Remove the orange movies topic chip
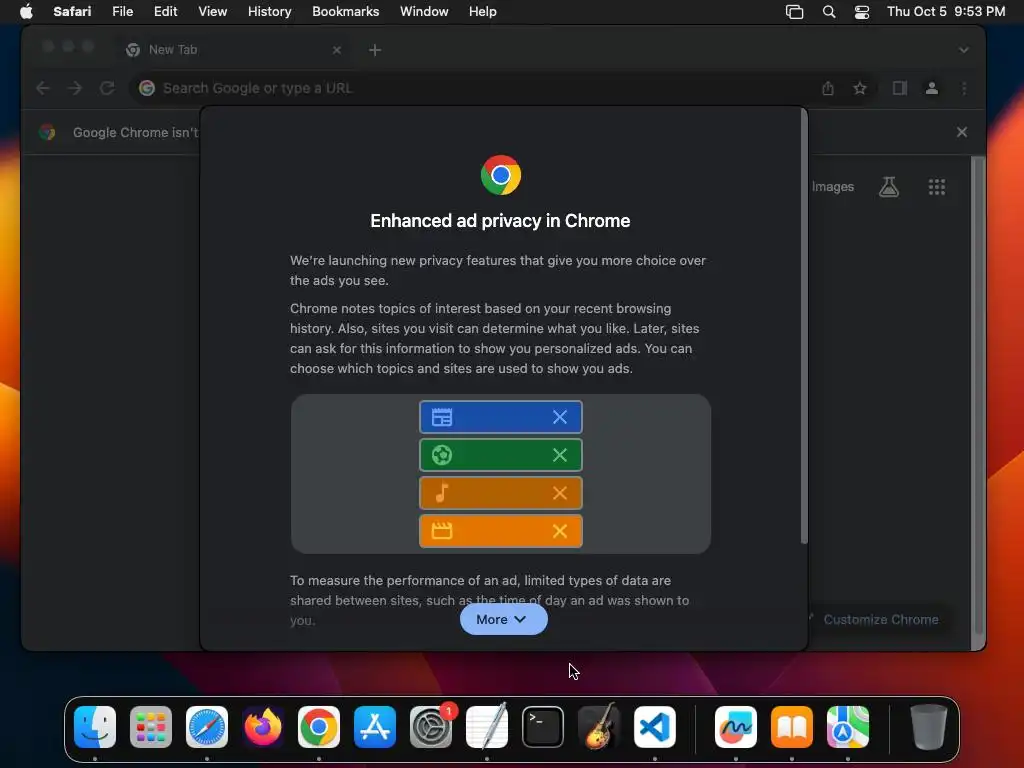This screenshot has height=768, width=1024. tap(560, 531)
